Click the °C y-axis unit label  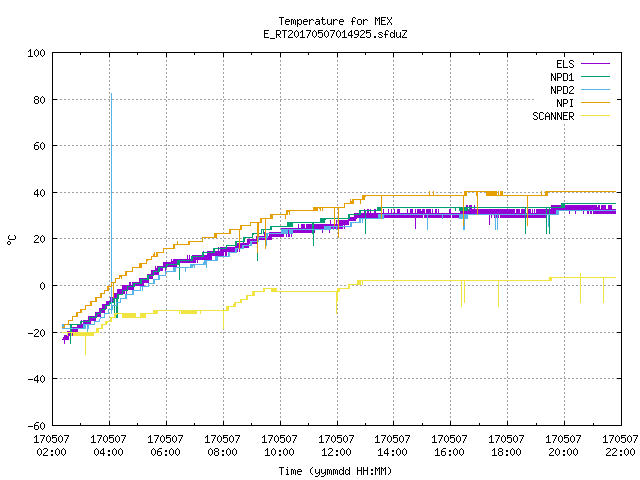(x=12, y=240)
